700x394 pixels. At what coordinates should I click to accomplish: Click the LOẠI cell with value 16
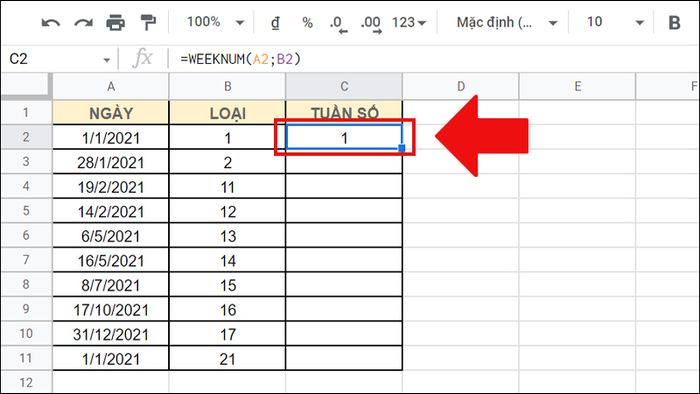(x=227, y=309)
